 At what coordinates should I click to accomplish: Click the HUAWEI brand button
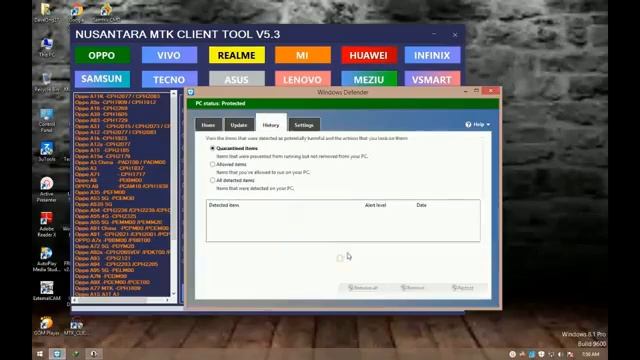(369, 56)
